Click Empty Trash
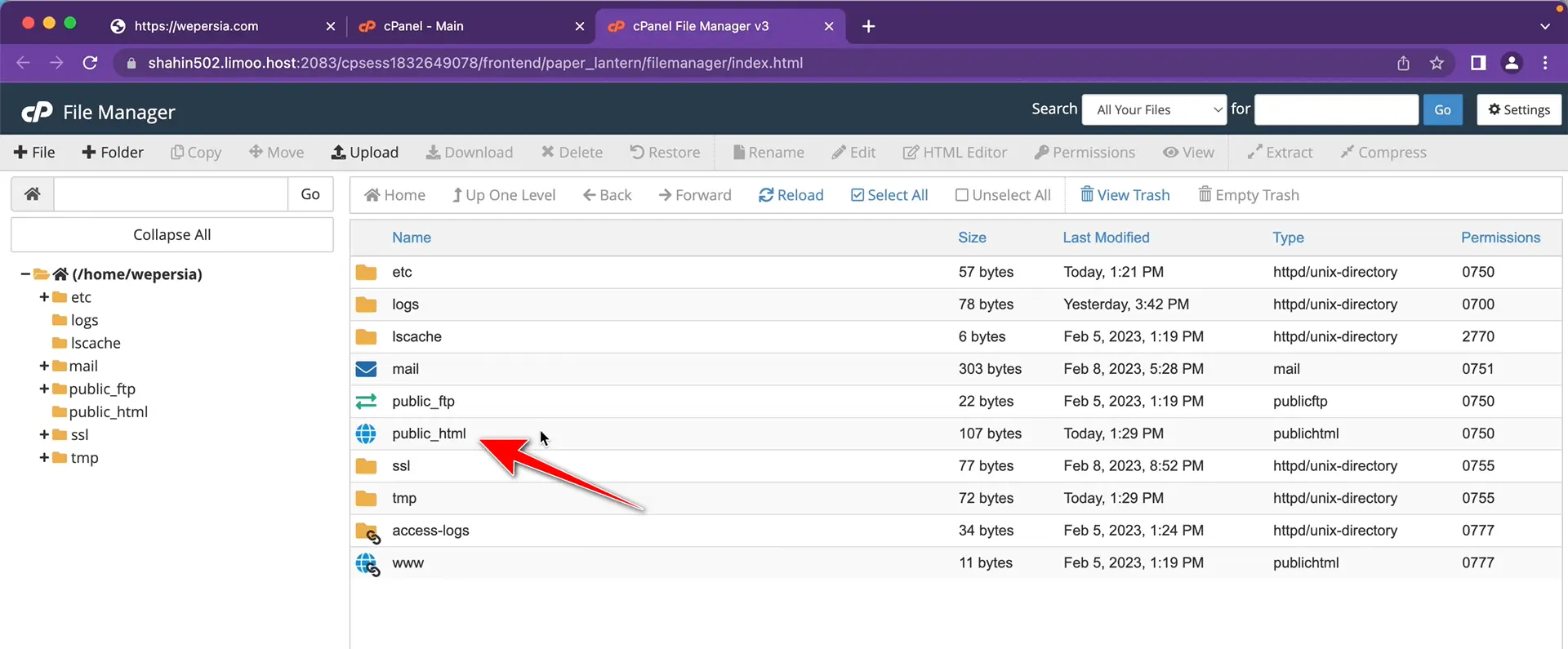This screenshot has width=1568, height=649. pyautogui.click(x=1249, y=195)
